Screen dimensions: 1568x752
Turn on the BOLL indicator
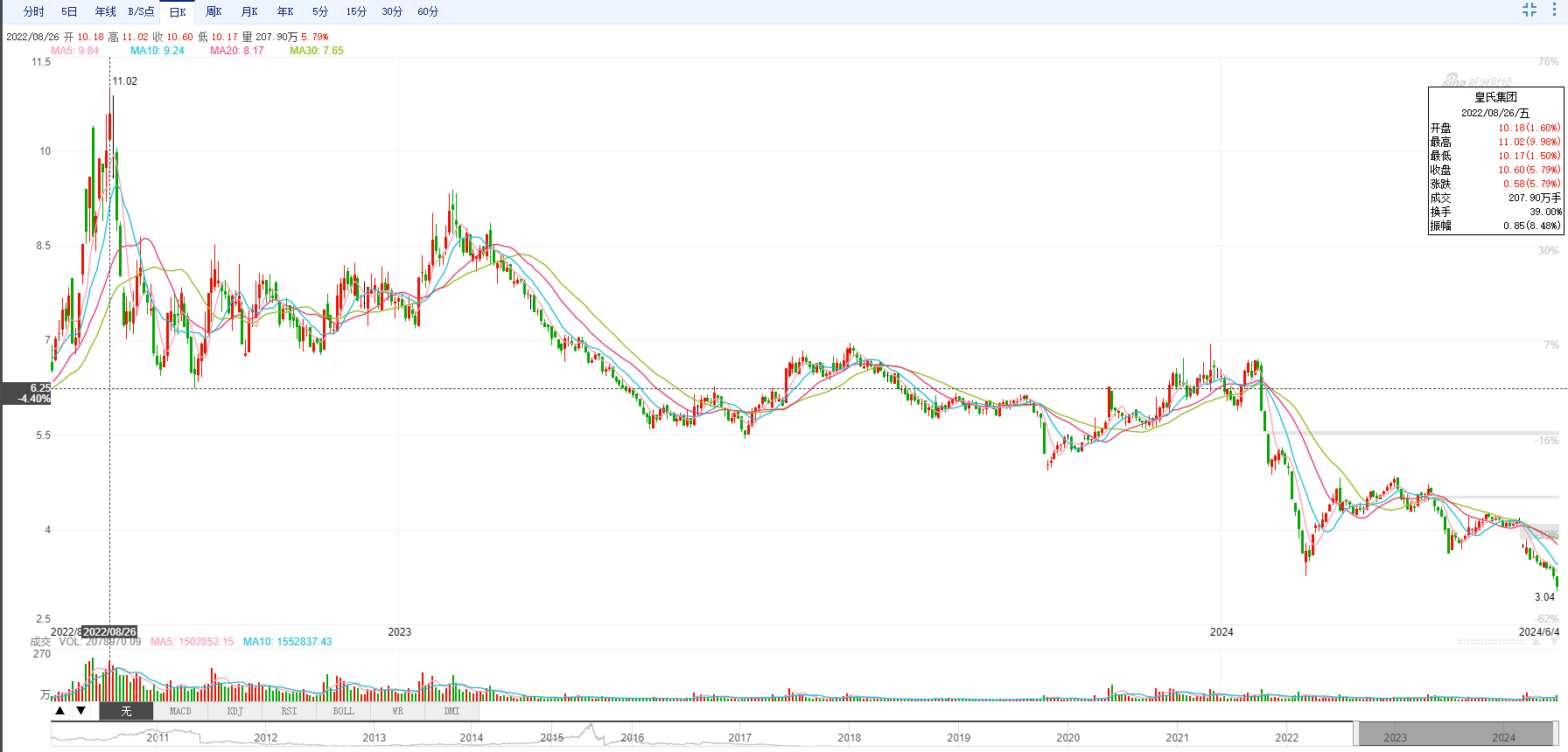[x=343, y=711]
